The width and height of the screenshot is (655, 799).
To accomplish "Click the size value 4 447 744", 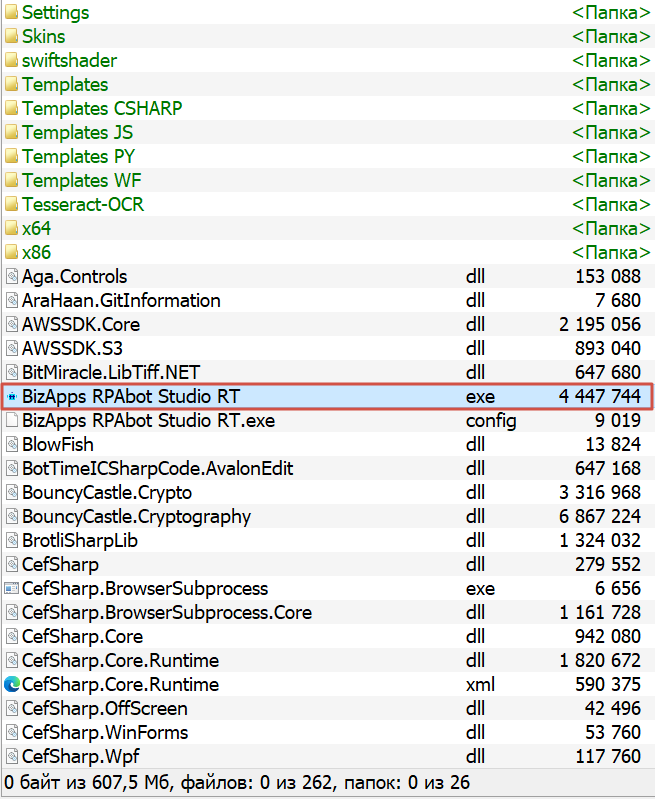I will (600, 396).
